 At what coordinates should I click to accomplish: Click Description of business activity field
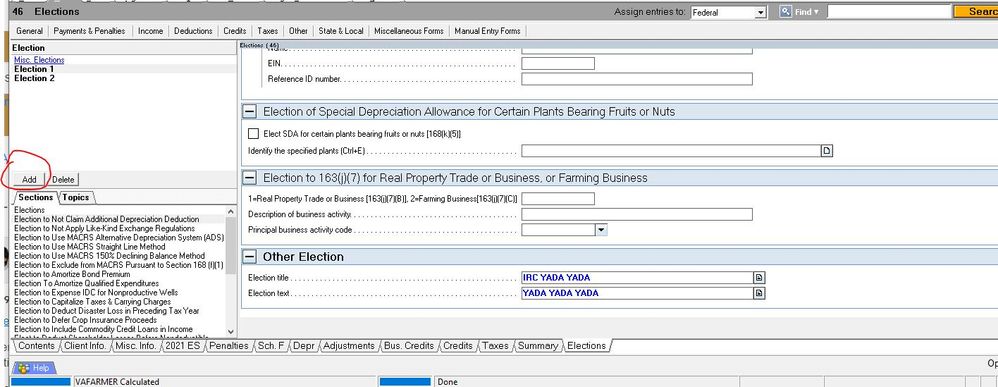[x=636, y=215]
